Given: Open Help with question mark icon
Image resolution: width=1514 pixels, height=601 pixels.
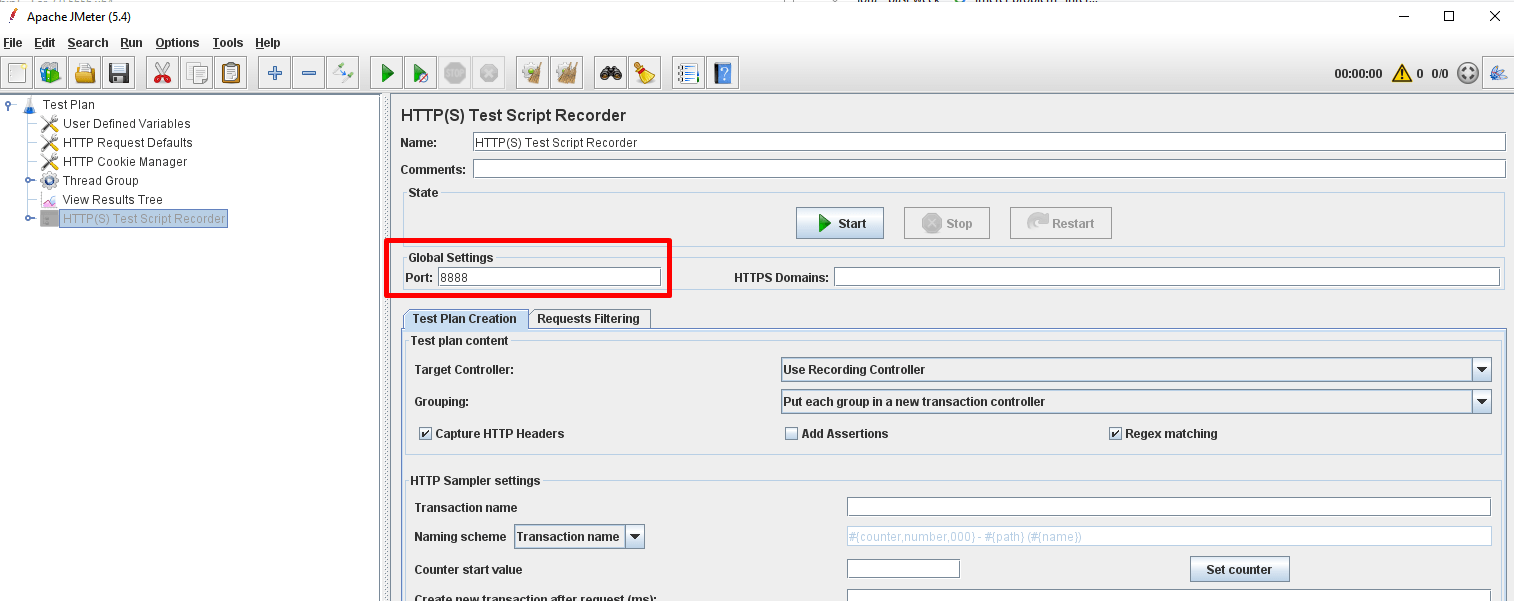Looking at the screenshot, I should point(723,73).
